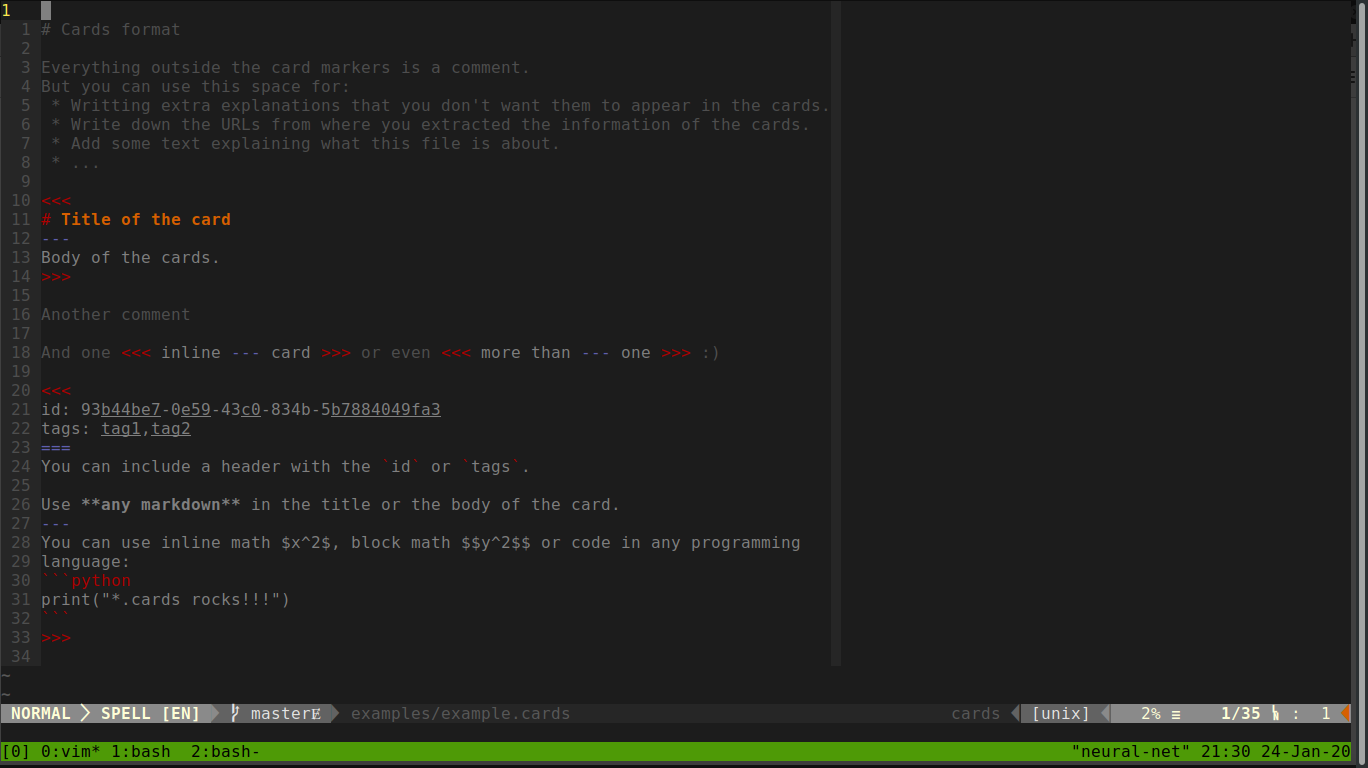The height and width of the screenshot is (768, 1368).
Task: Click the --- separator on line 27
Action: coord(56,523)
